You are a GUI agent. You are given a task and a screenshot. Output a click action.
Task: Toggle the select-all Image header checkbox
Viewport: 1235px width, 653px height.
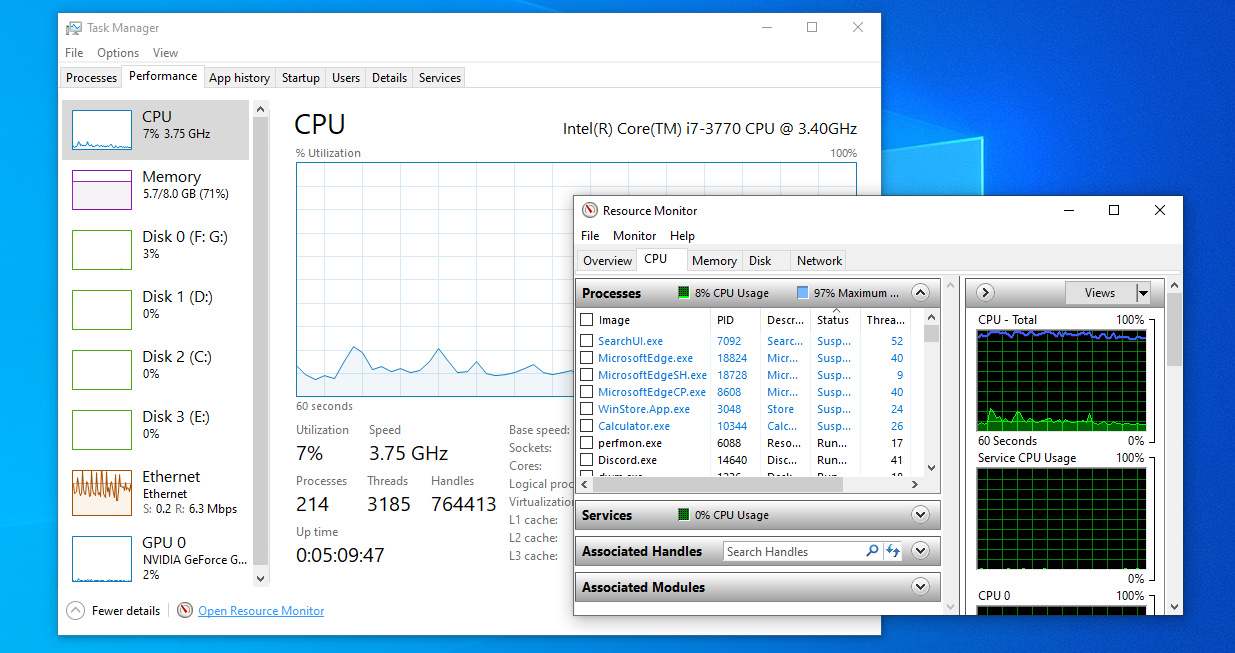coord(587,320)
